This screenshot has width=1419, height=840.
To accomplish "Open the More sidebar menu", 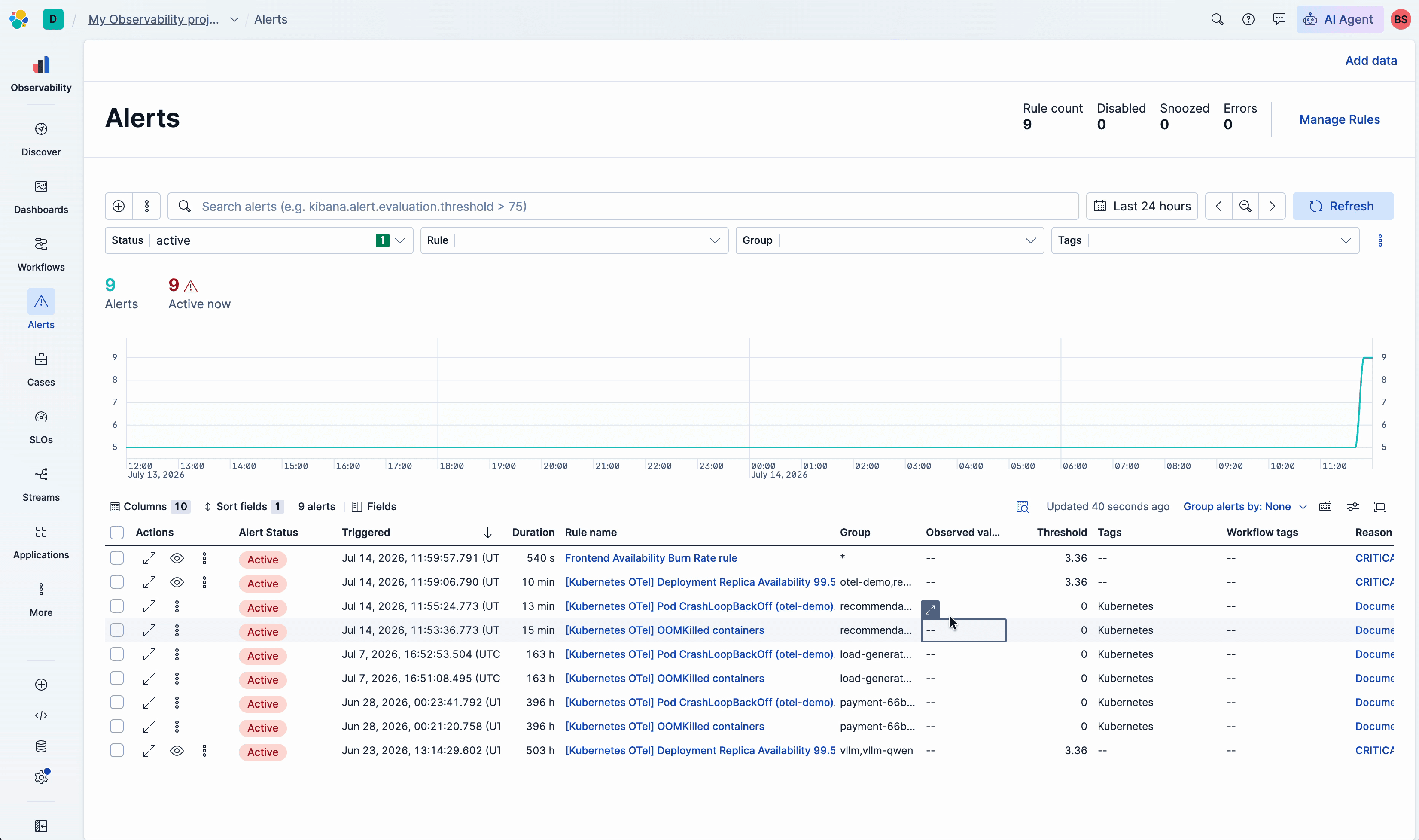I will [x=41, y=600].
